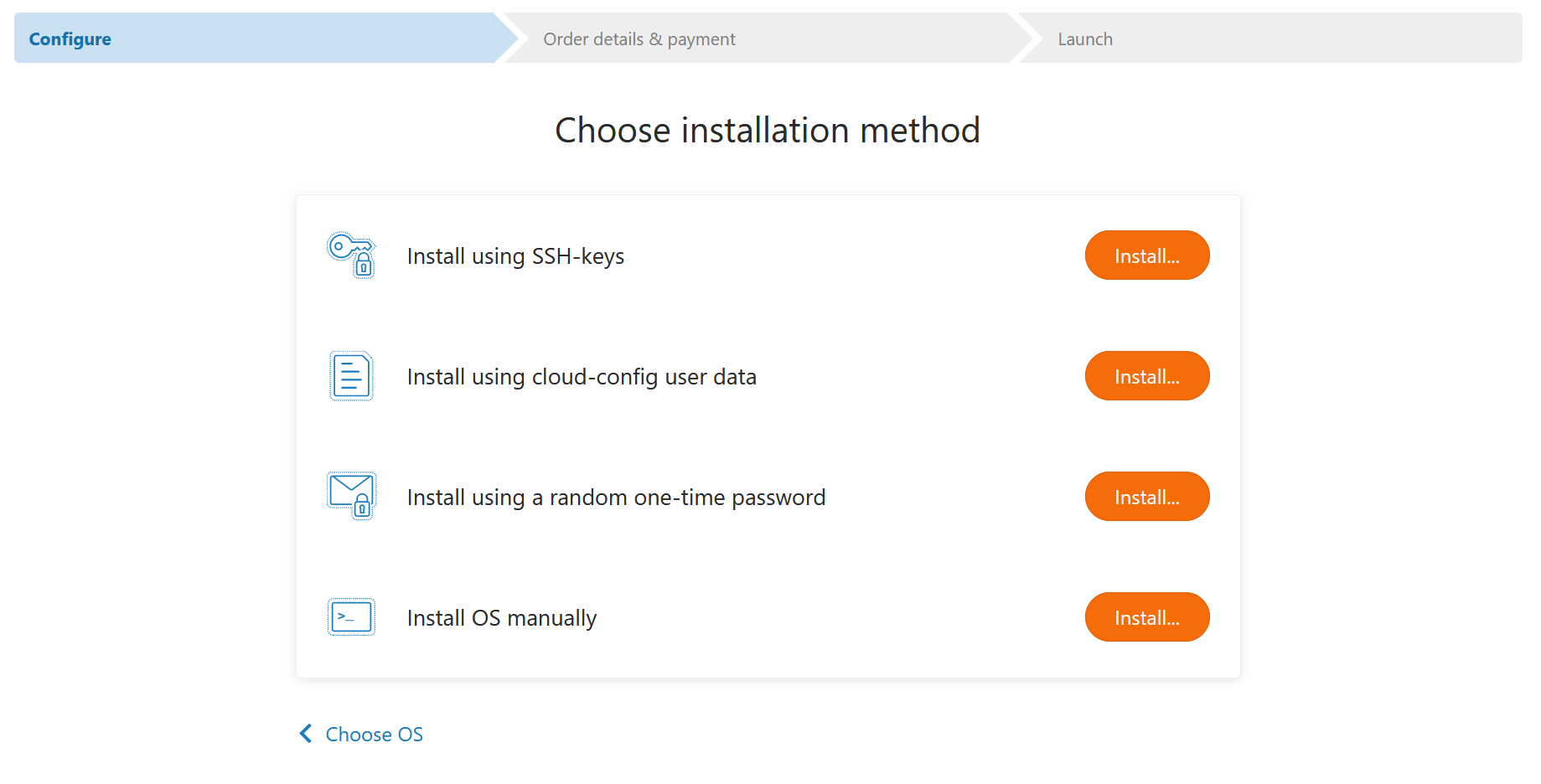Click 'Install using cloud-config user data' text
This screenshot has height=784, width=1541.
[582, 377]
